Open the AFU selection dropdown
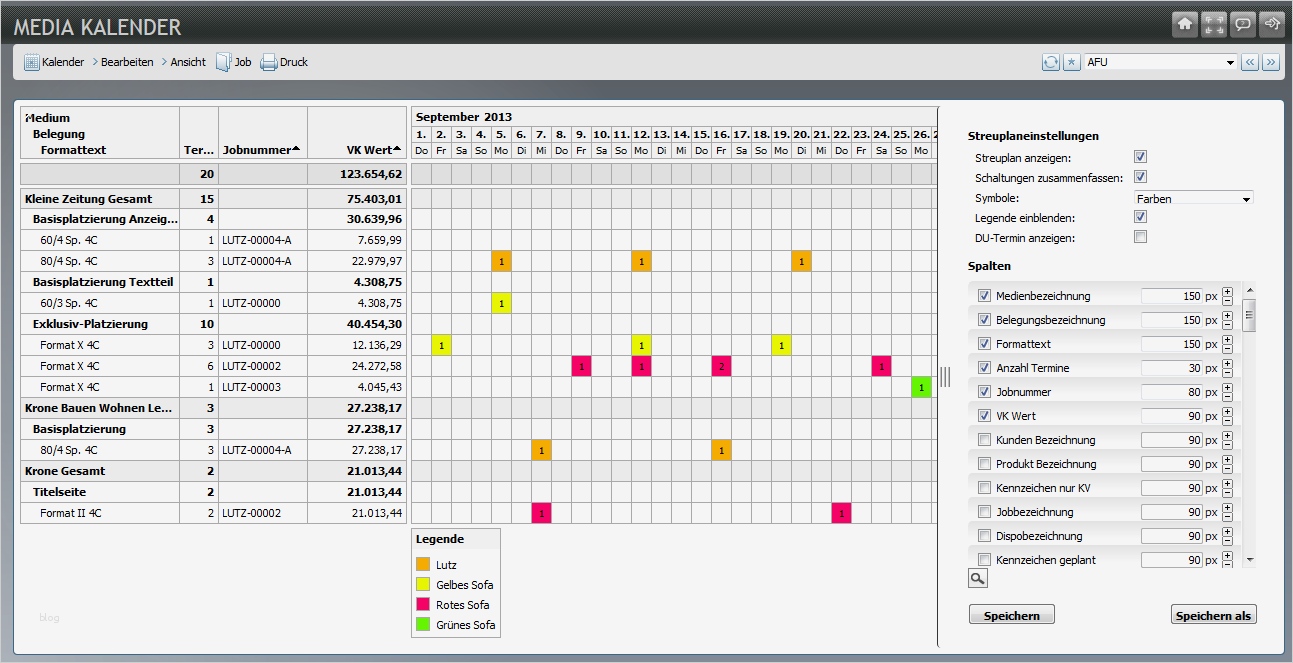 point(1161,62)
